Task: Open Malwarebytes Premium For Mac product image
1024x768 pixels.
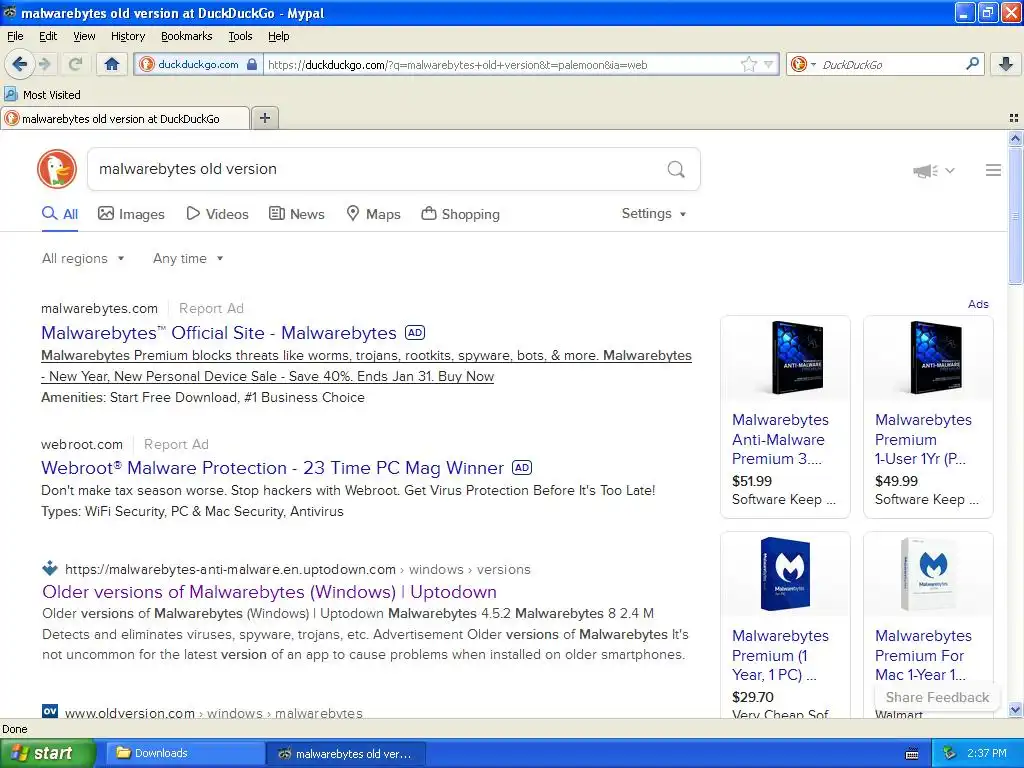Action: point(928,574)
